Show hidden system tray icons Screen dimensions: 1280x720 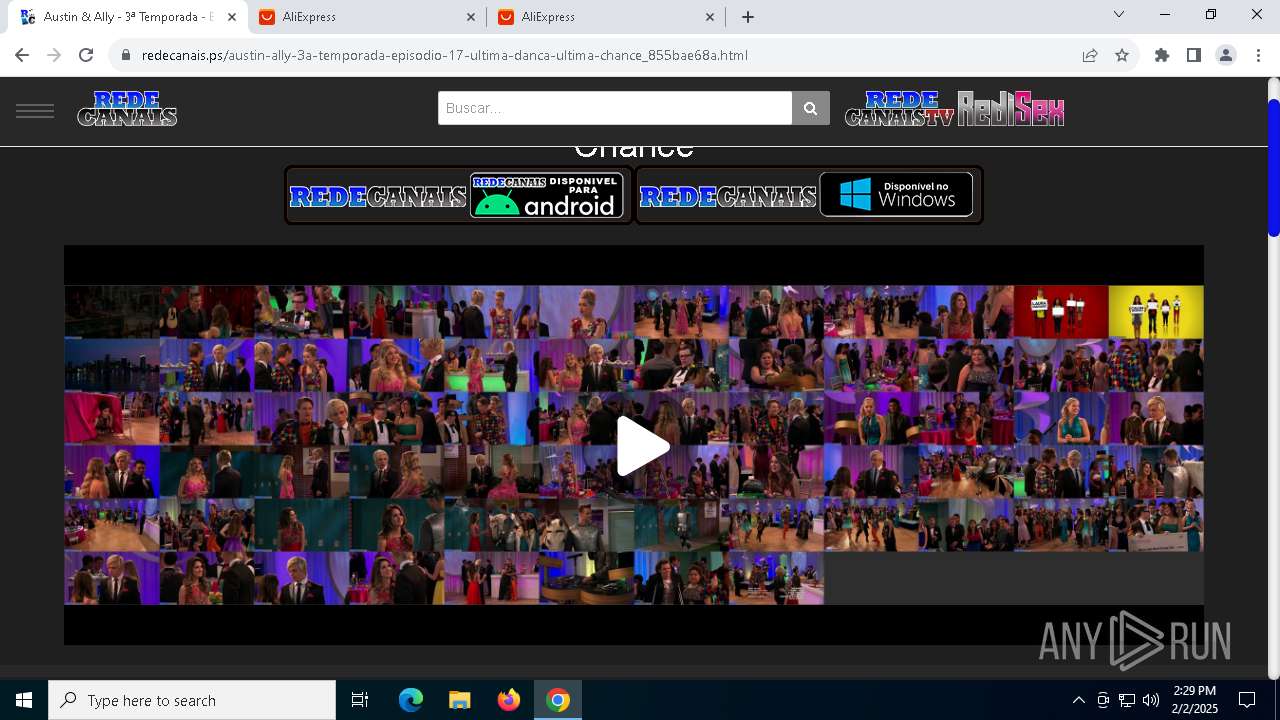(x=1078, y=700)
